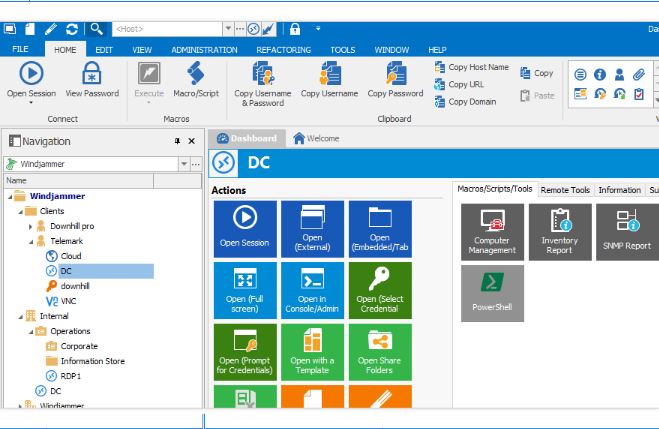659x429 pixels.
Task: Open the REFACTORING ribbon tab
Action: (x=284, y=50)
